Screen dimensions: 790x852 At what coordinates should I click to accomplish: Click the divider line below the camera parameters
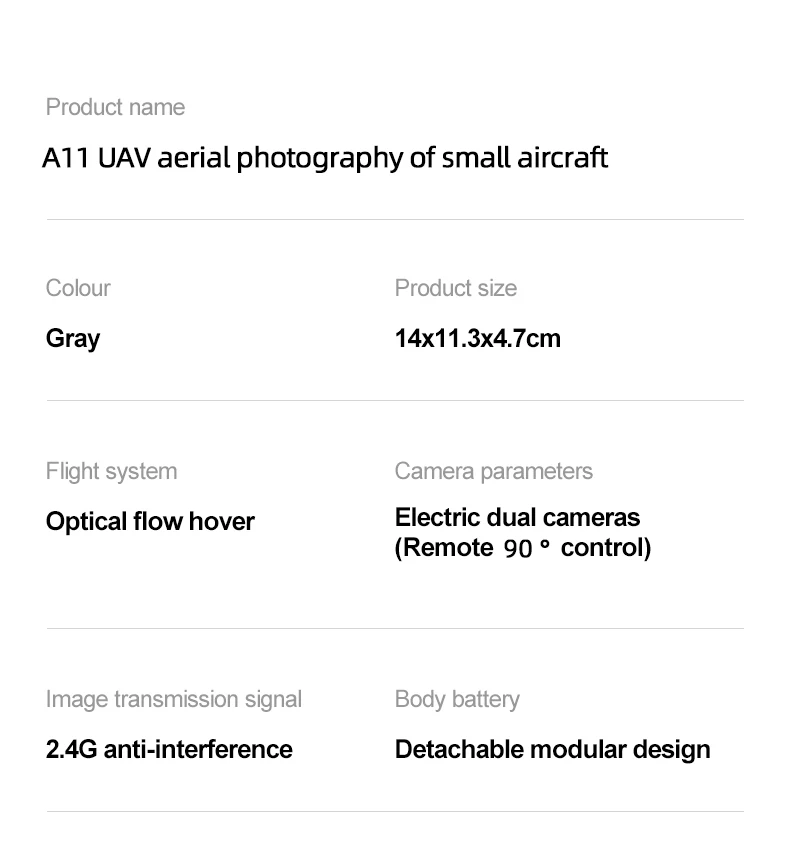(395, 628)
